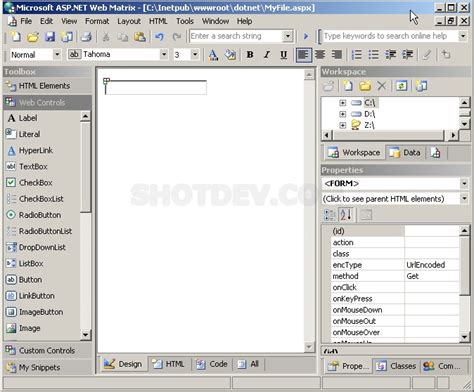Switch to the All view tab
Image resolution: width=474 pixels, height=392 pixels.
(248, 364)
